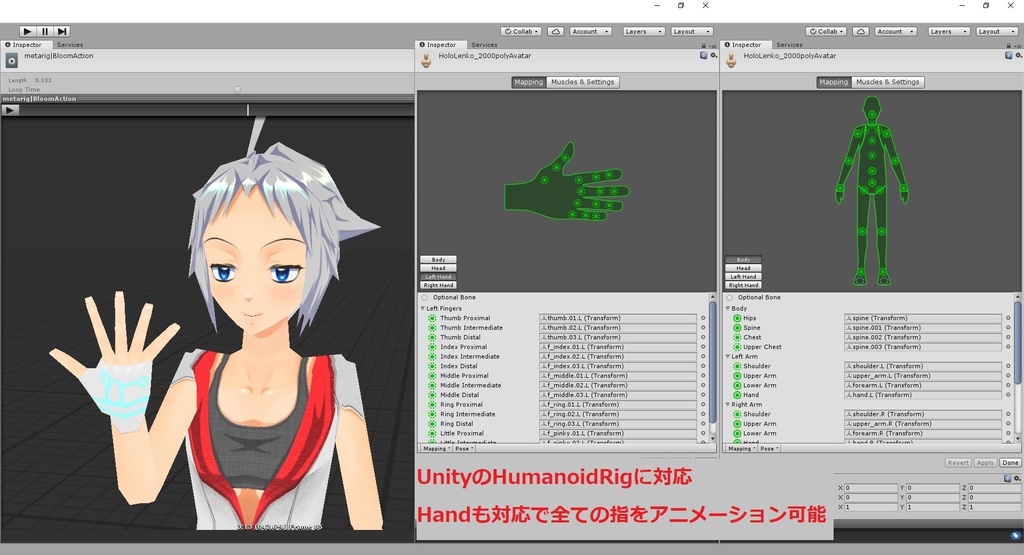Image resolution: width=1024 pixels, height=555 pixels.
Task: Click the Revert button
Action: tap(958, 462)
